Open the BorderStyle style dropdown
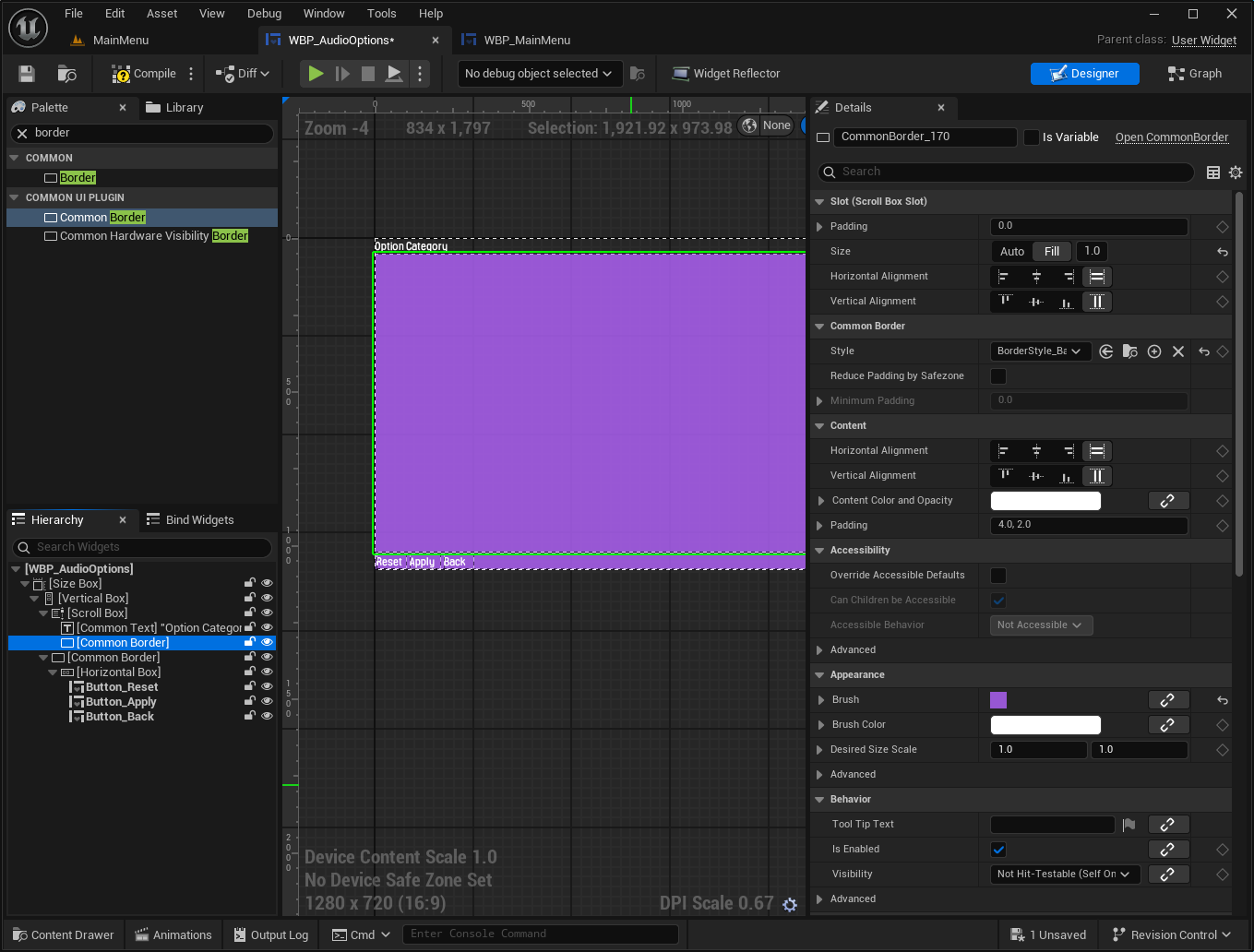This screenshot has height=952, width=1254. (x=1040, y=351)
